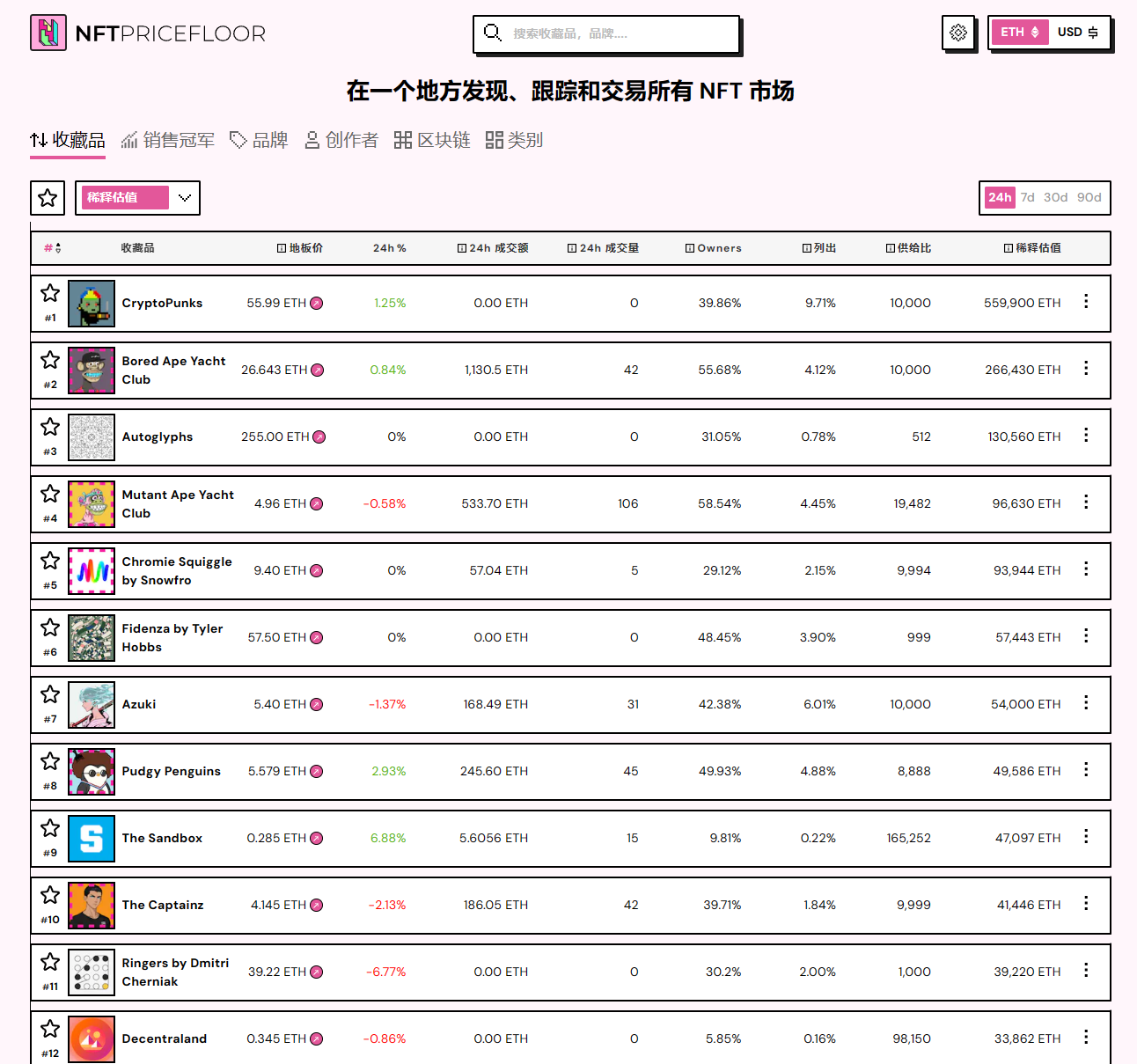Open Pudgy Penguins collection name link
1137x1064 pixels.
[172, 771]
